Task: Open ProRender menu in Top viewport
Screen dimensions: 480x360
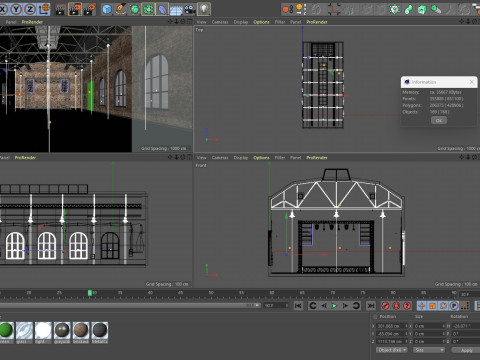Action: tap(317, 22)
